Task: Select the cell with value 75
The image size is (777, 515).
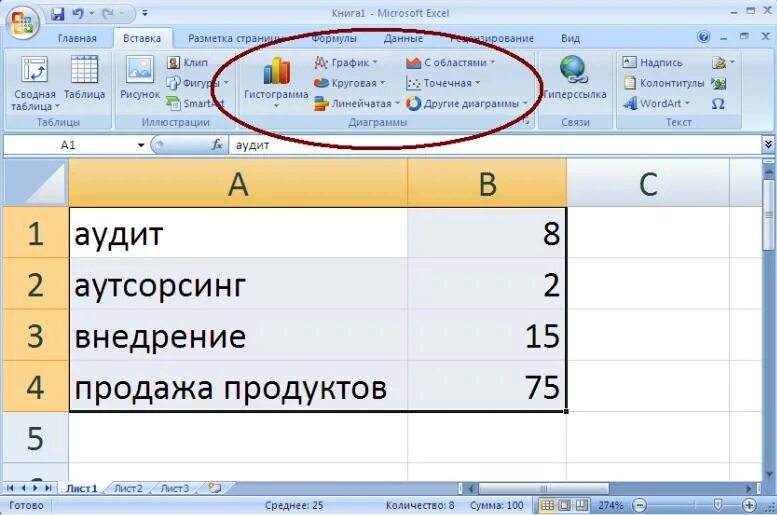Action: 487,386
